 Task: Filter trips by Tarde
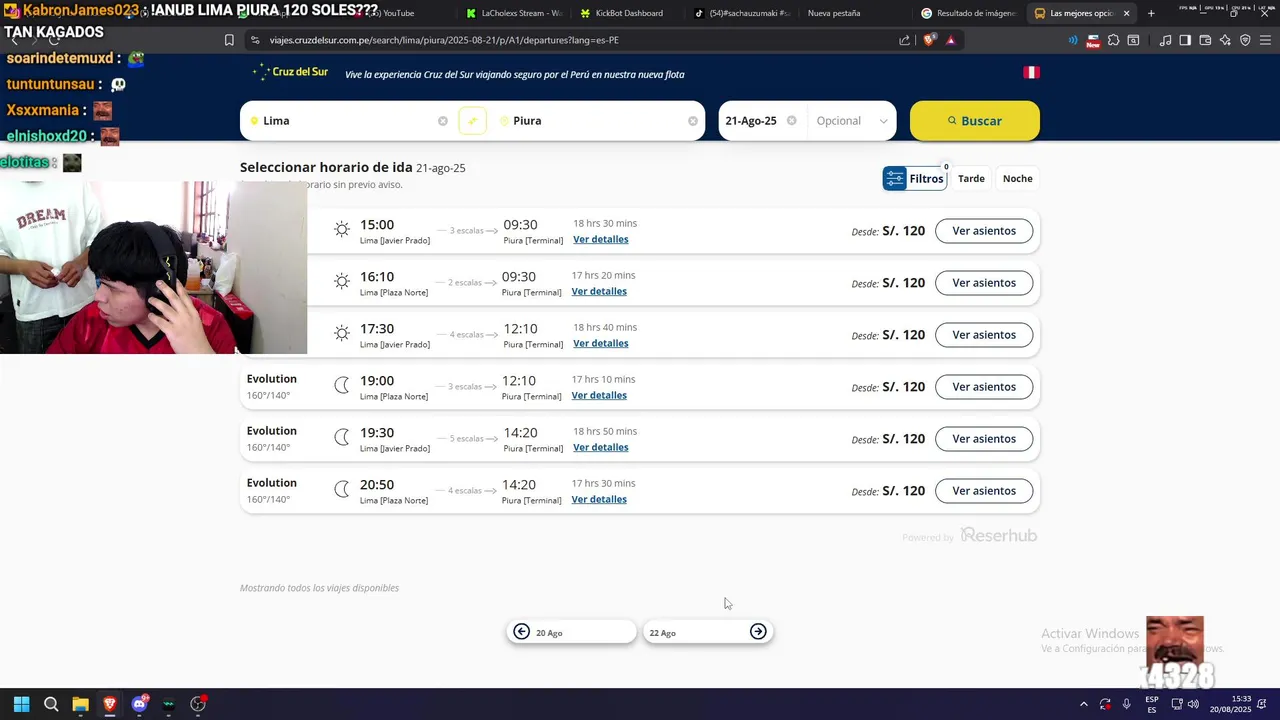click(971, 179)
